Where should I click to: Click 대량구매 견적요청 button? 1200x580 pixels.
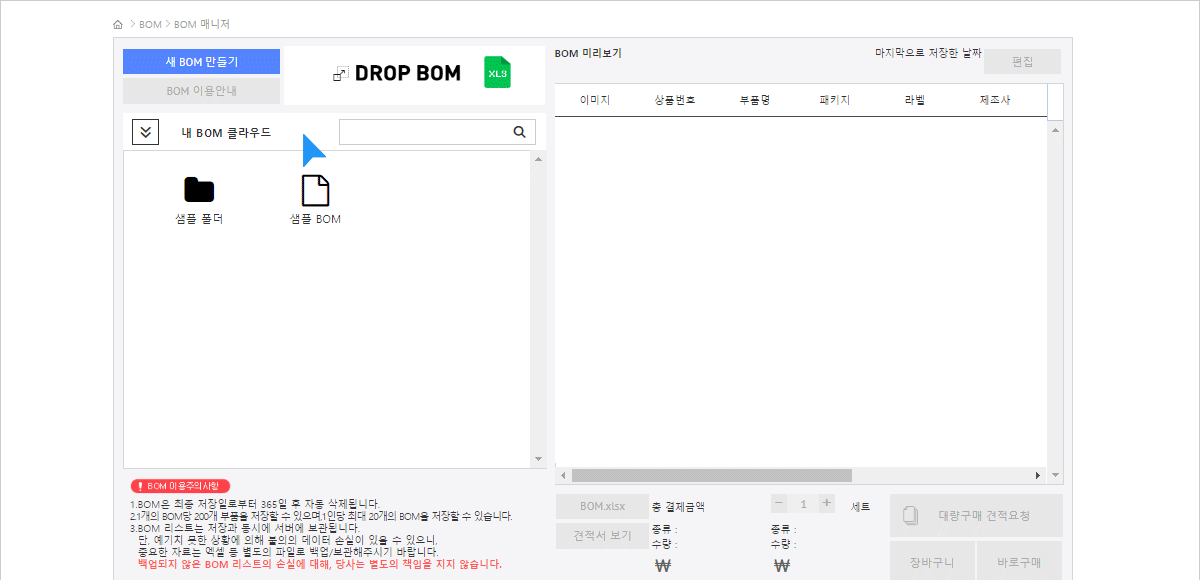[975, 516]
